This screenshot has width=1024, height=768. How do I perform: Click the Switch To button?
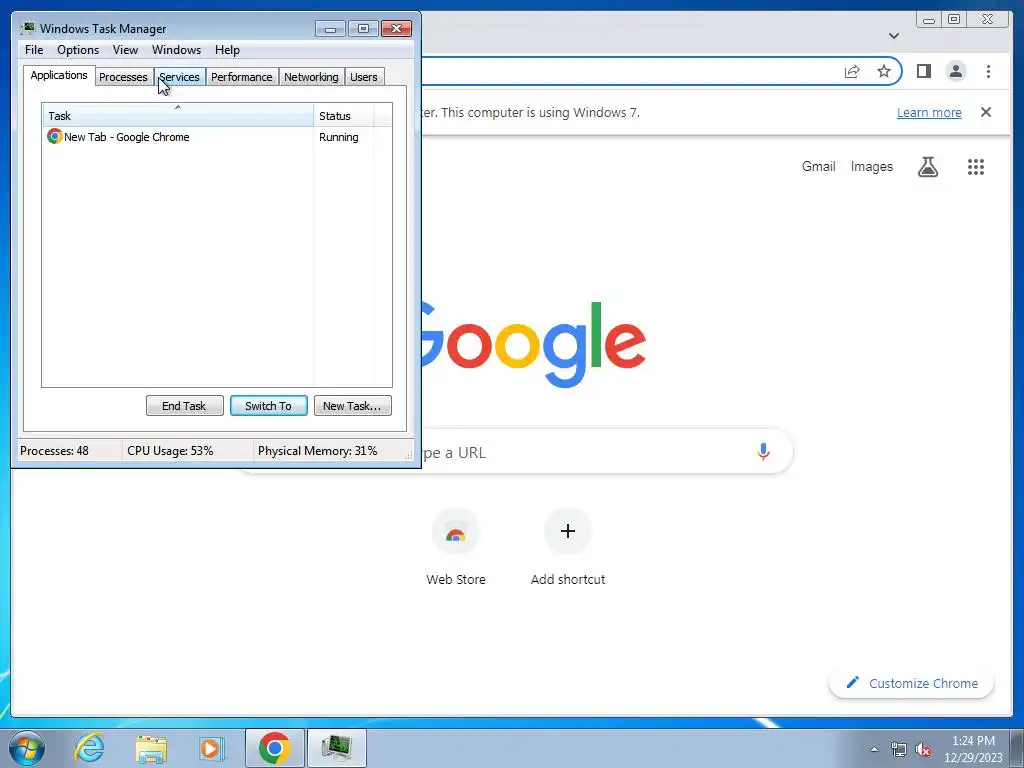268,406
